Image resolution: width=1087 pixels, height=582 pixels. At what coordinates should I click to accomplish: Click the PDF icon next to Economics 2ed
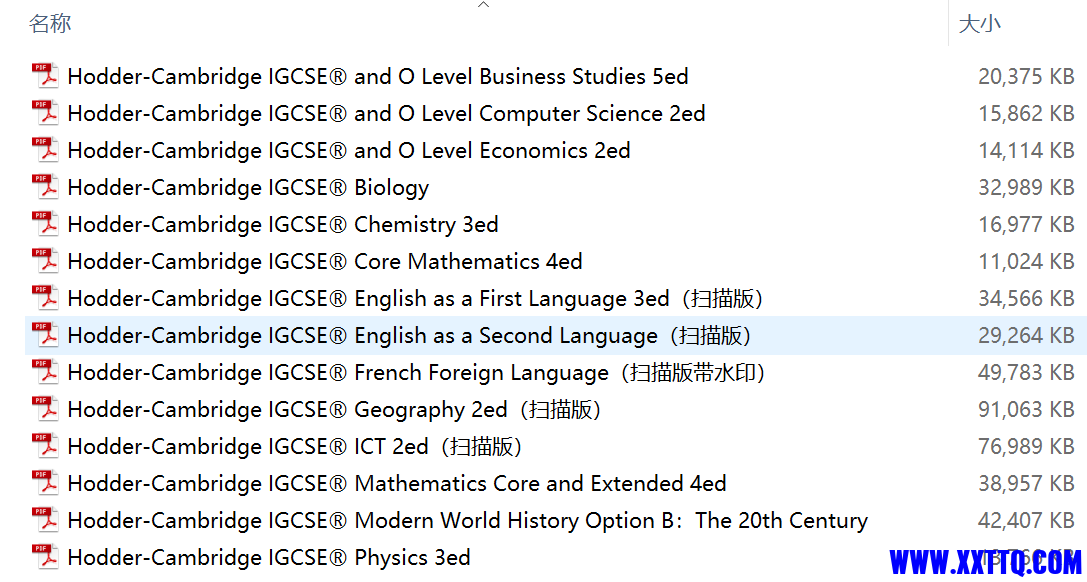pyautogui.click(x=46, y=150)
